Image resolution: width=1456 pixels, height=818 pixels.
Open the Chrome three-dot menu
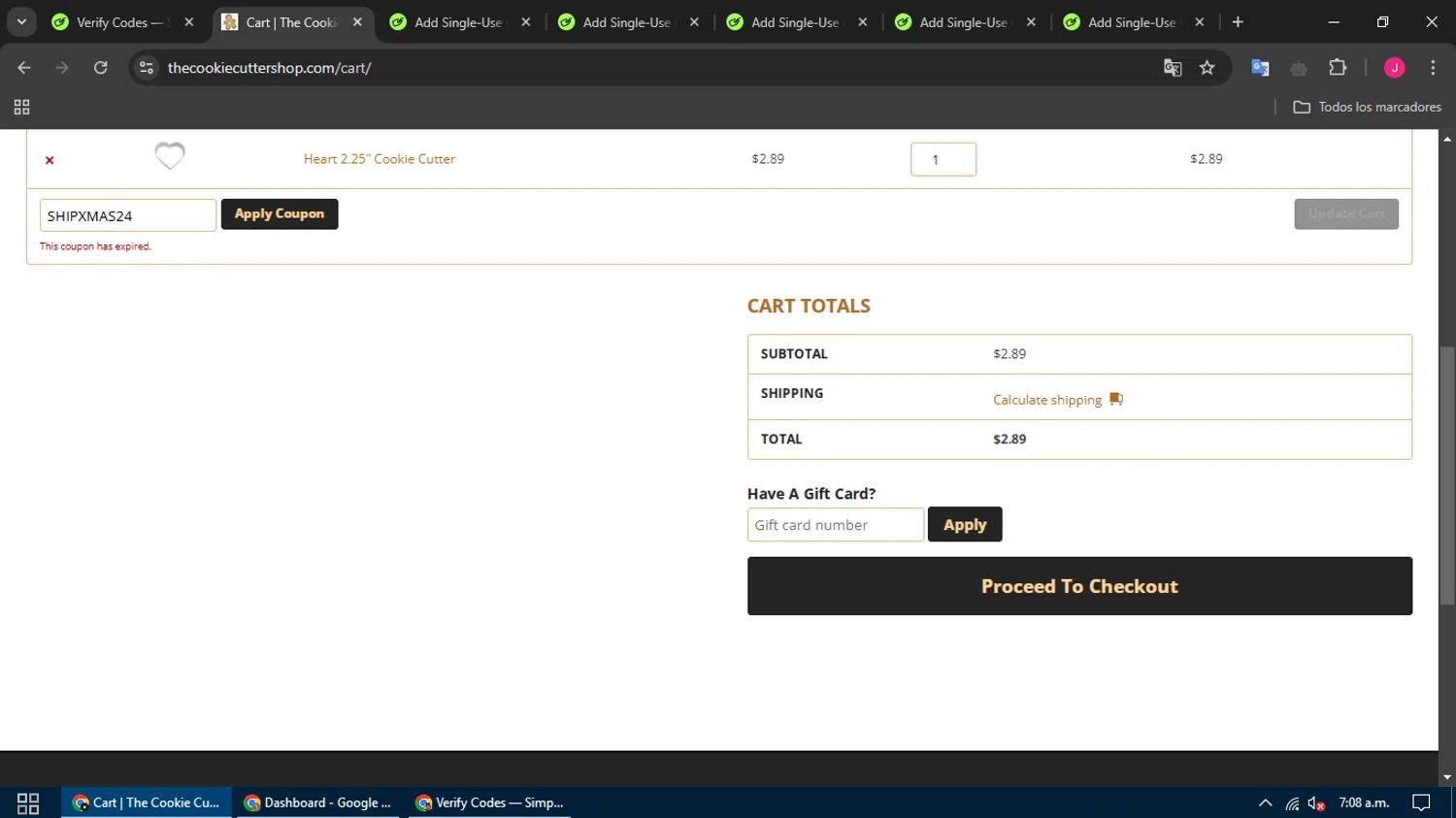tap(1433, 68)
